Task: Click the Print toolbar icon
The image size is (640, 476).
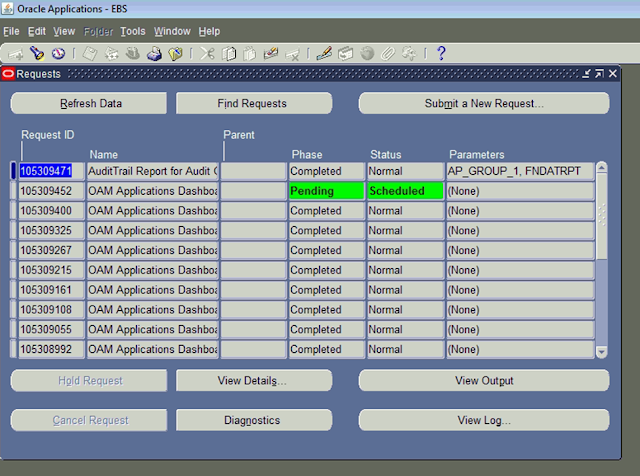Action: (x=155, y=53)
